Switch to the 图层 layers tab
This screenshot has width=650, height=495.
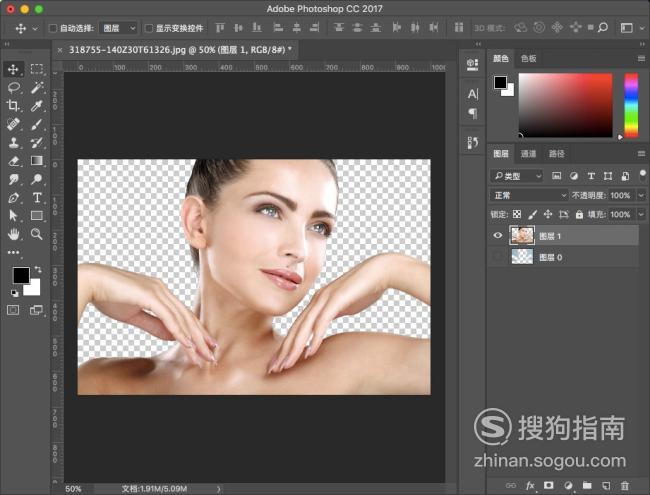click(501, 154)
